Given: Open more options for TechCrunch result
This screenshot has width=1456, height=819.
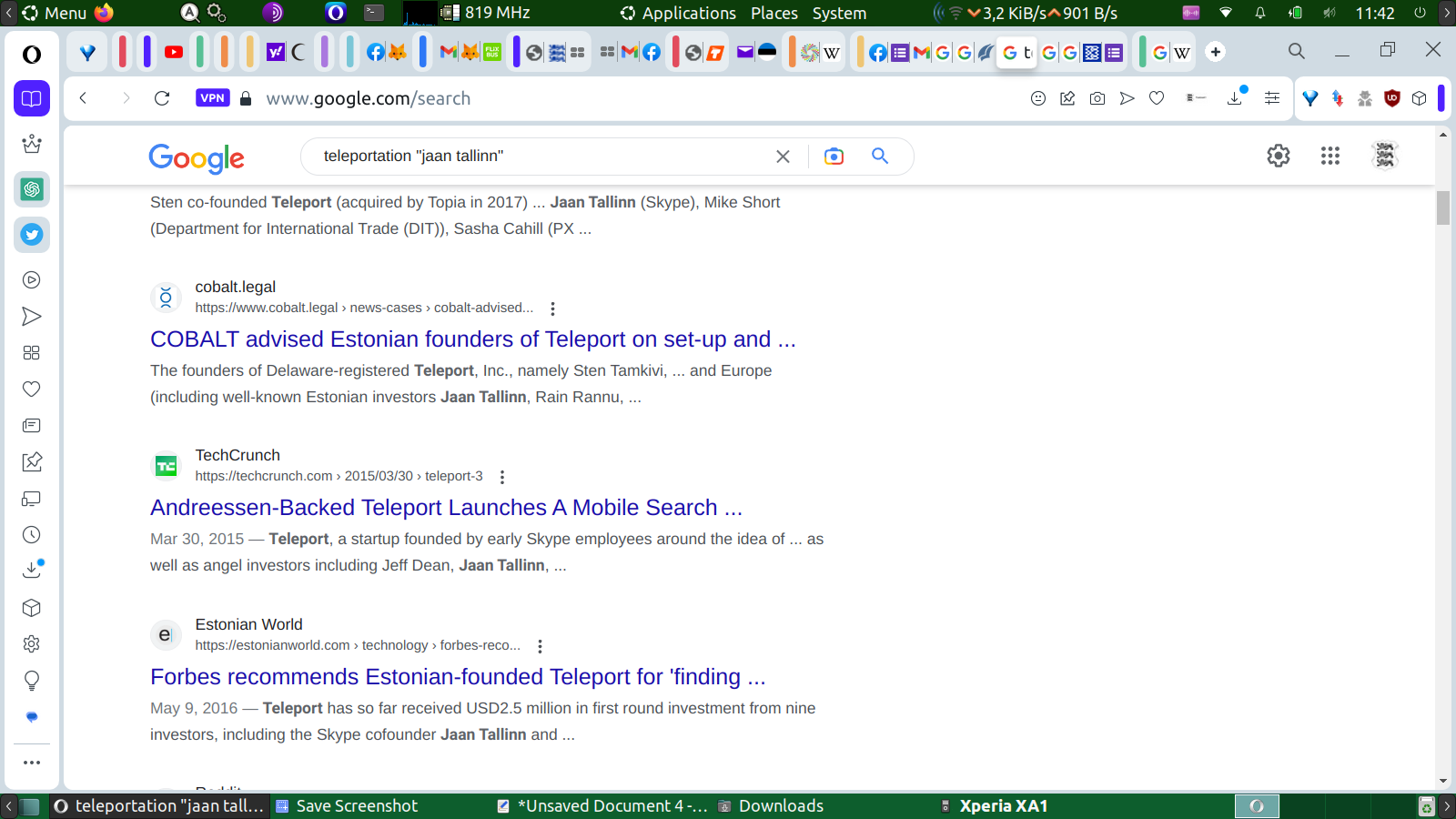Looking at the screenshot, I should click(x=502, y=477).
